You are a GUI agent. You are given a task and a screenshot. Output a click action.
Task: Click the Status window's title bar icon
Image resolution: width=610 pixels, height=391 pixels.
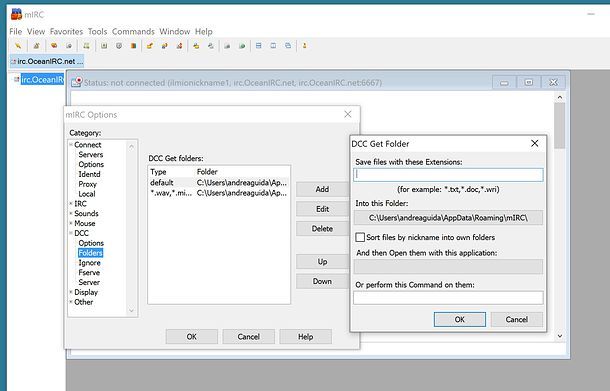tap(76, 82)
